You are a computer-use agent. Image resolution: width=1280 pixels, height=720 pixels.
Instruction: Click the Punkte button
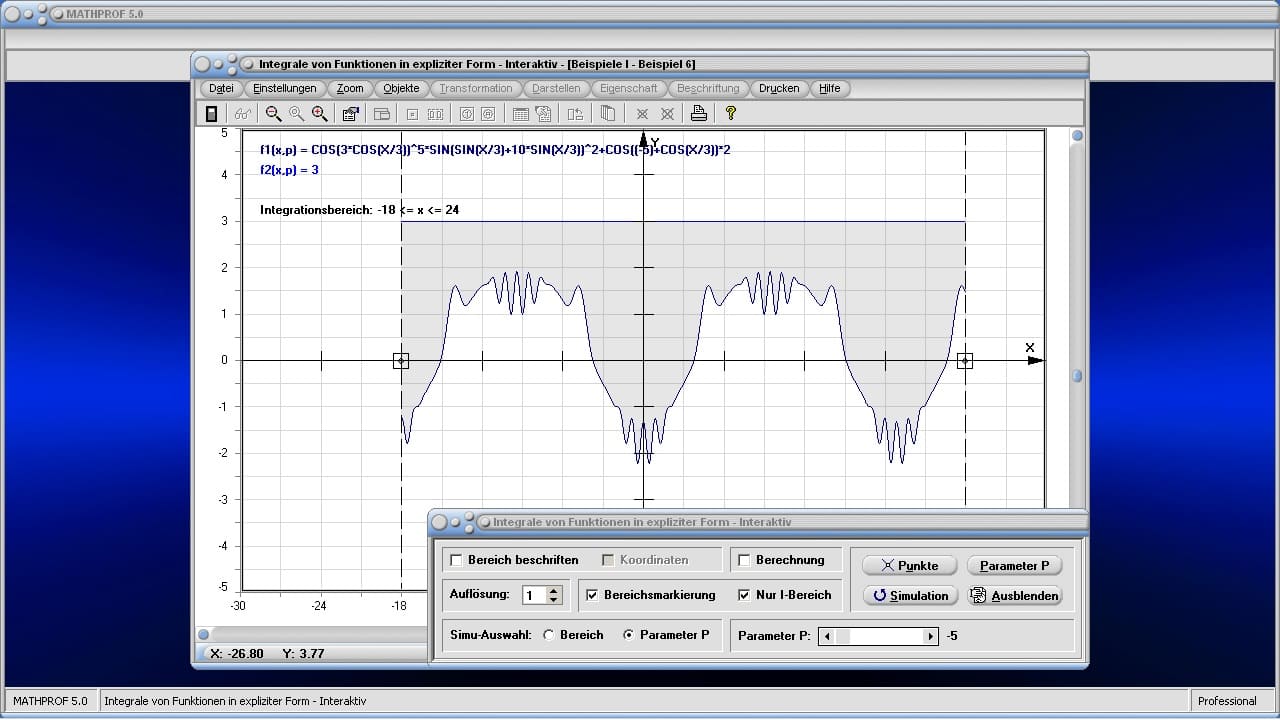click(x=910, y=565)
